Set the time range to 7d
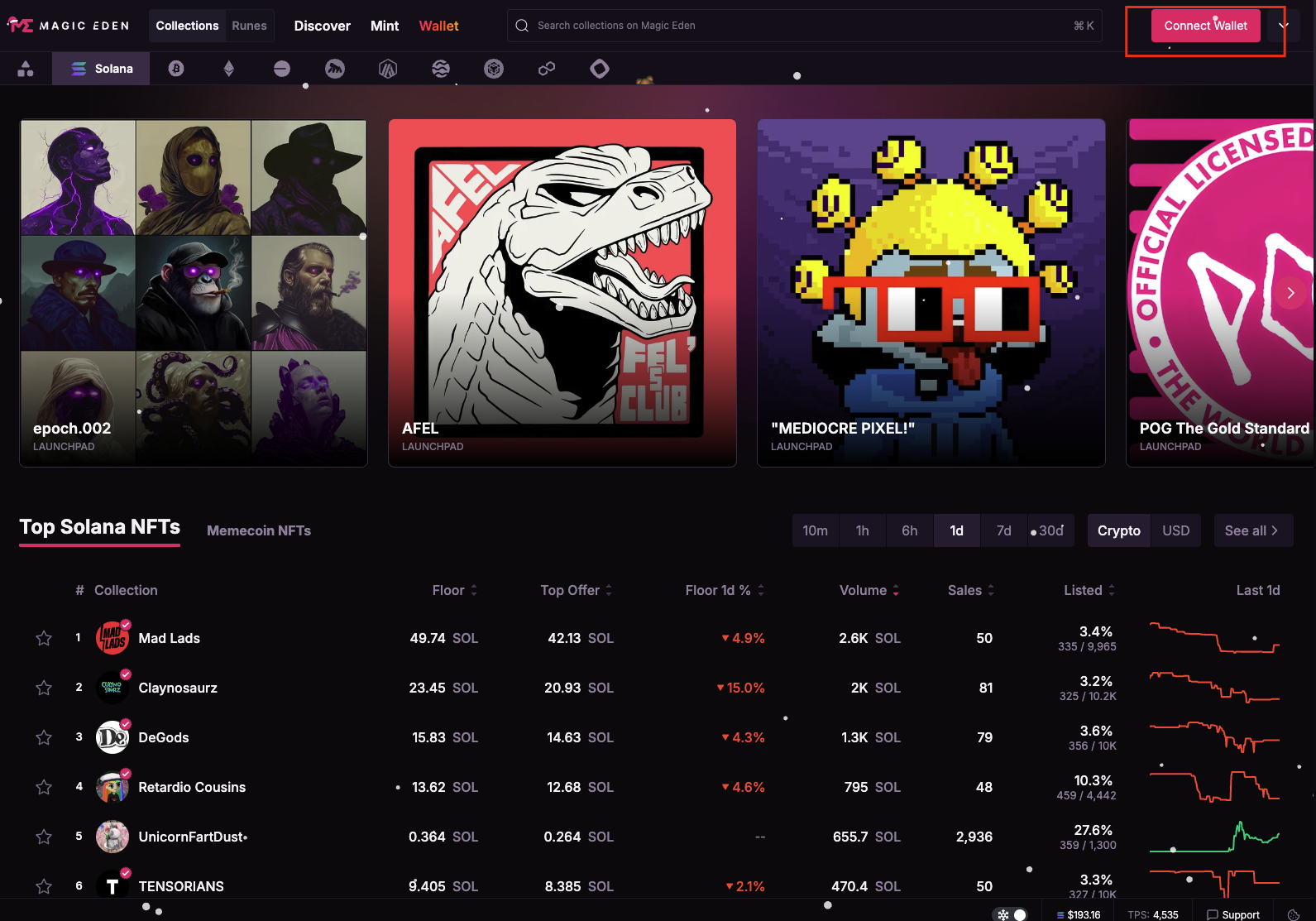The height and width of the screenshot is (921, 1316). pos(1004,530)
